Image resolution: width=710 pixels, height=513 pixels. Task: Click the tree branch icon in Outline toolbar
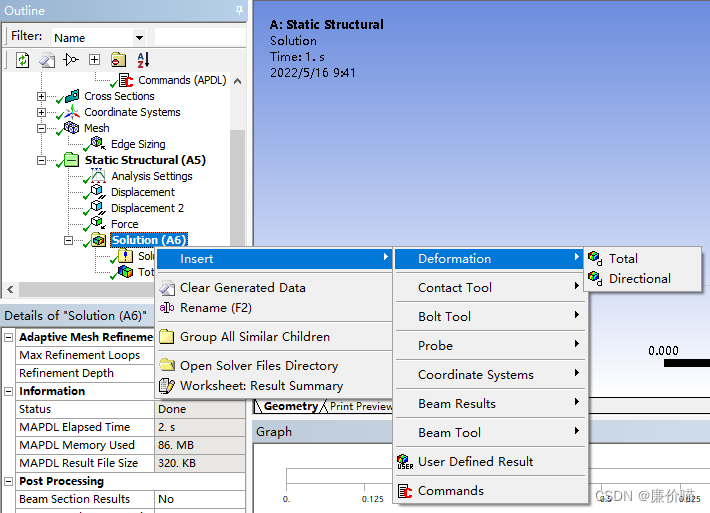point(71,60)
